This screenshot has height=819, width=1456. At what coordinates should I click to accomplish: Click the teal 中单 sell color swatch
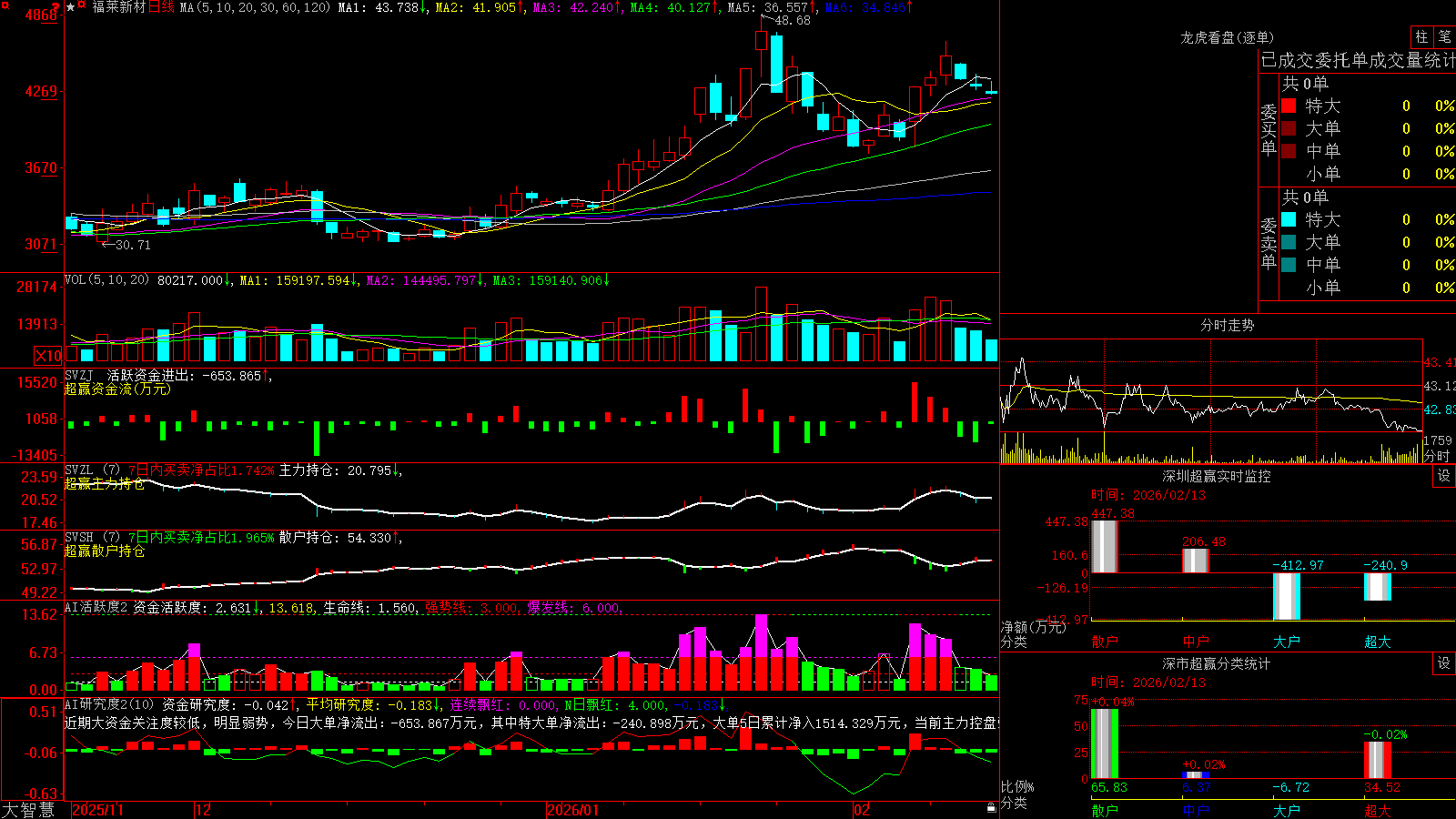coord(1289,265)
